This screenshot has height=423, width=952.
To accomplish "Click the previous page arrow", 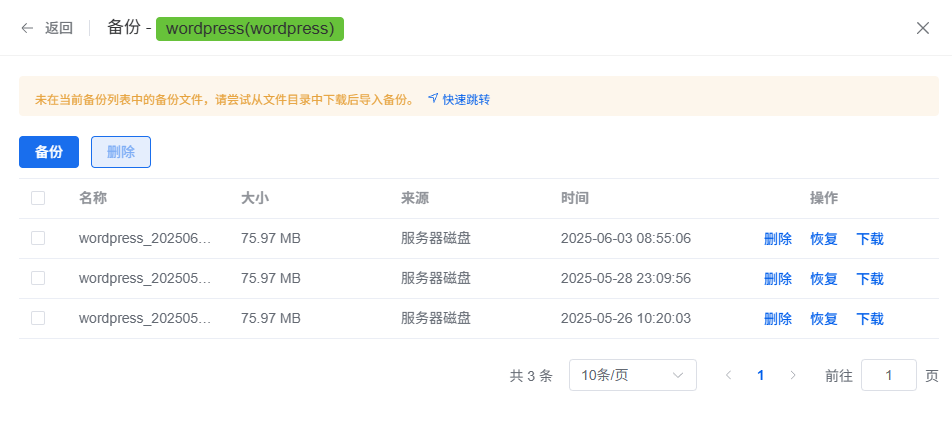I will click(x=729, y=375).
